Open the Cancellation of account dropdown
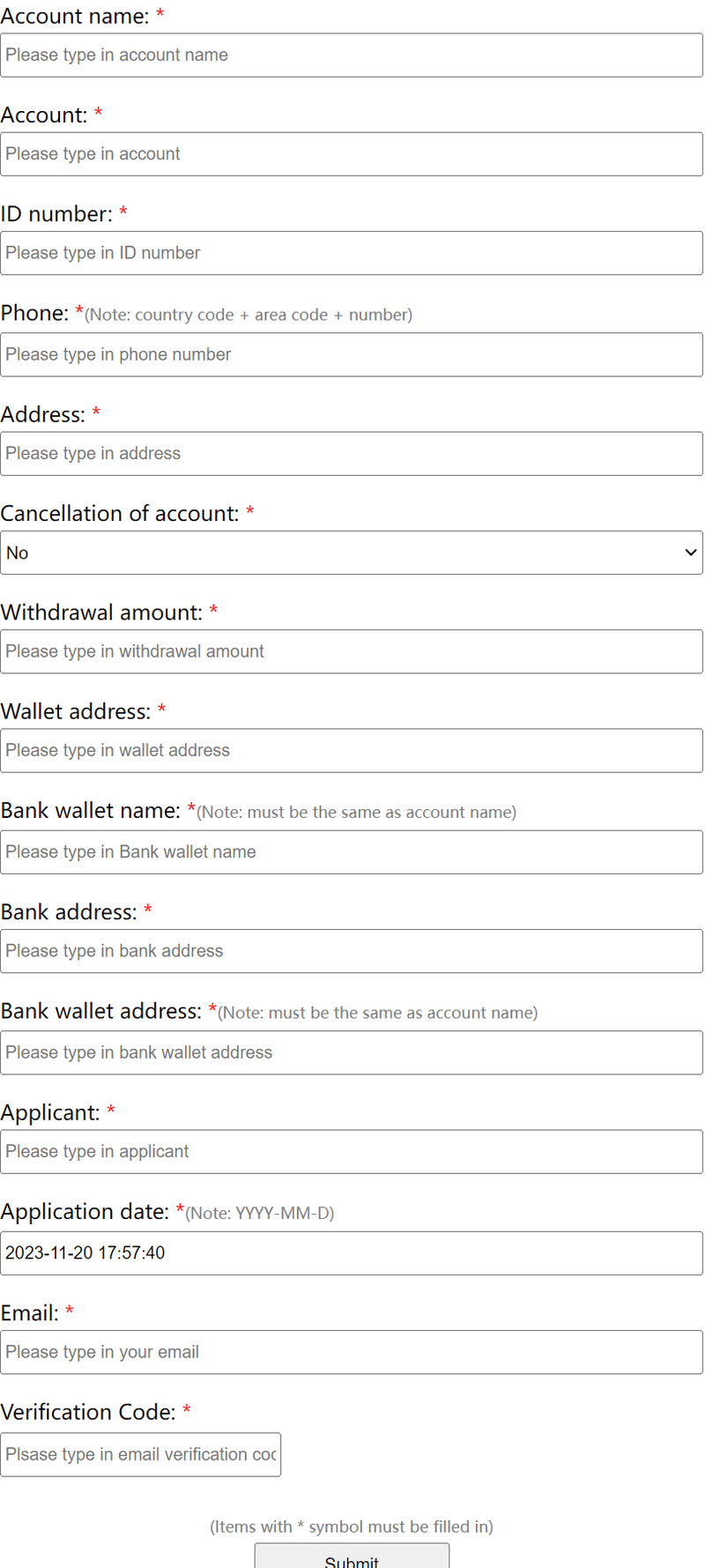Viewport: 705px width, 1568px height. pos(351,553)
